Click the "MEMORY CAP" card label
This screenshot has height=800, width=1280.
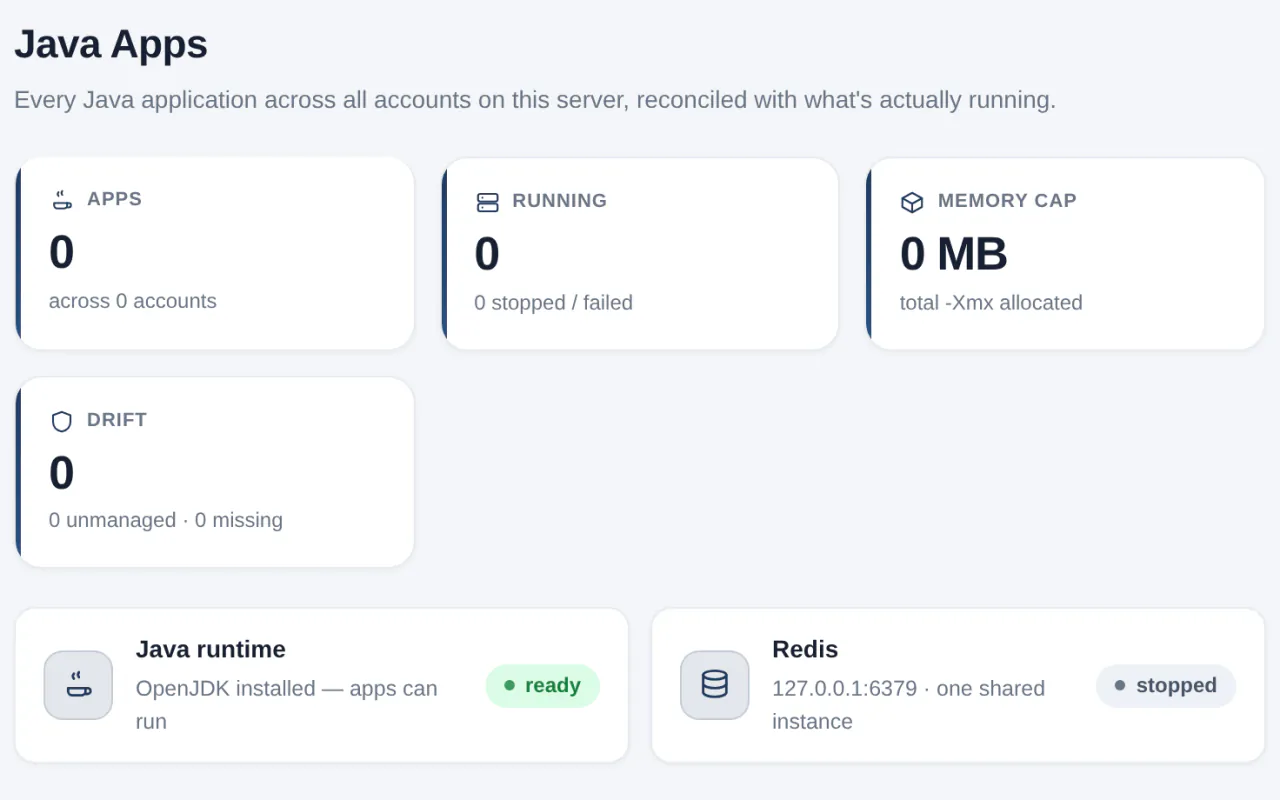[1007, 201]
